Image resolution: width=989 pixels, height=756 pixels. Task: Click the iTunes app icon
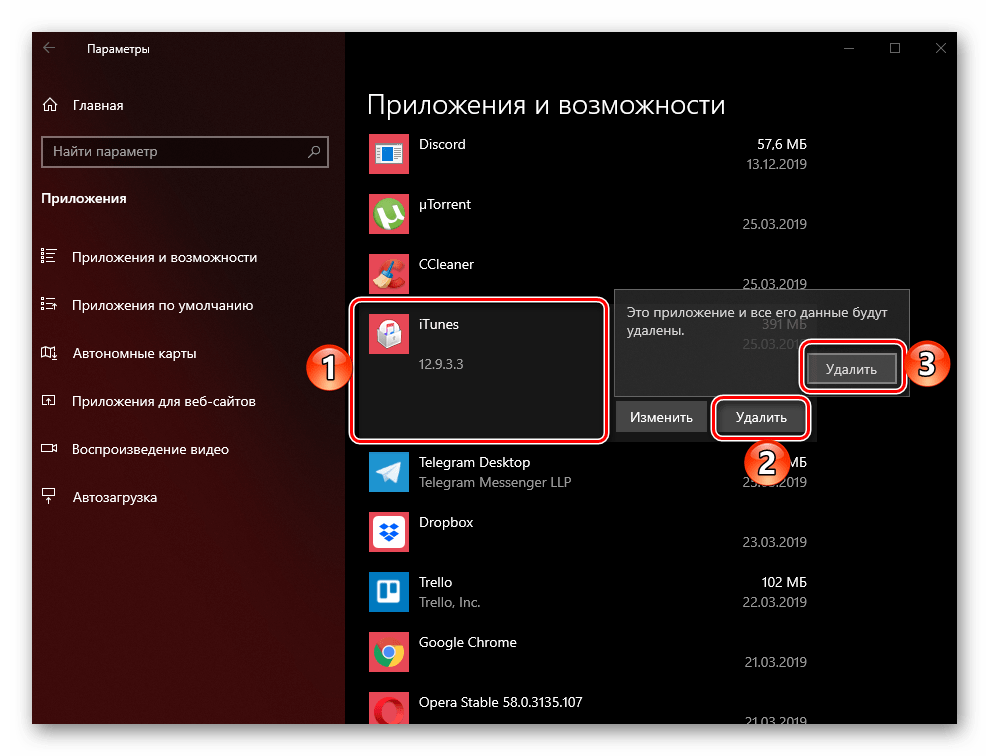pos(388,334)
